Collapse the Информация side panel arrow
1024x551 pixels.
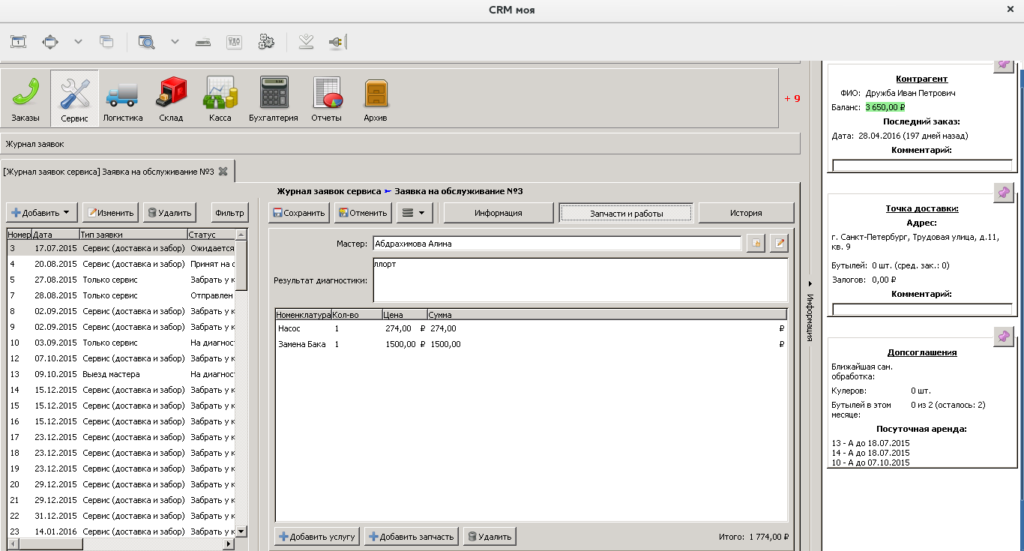(x=810, y=284)
